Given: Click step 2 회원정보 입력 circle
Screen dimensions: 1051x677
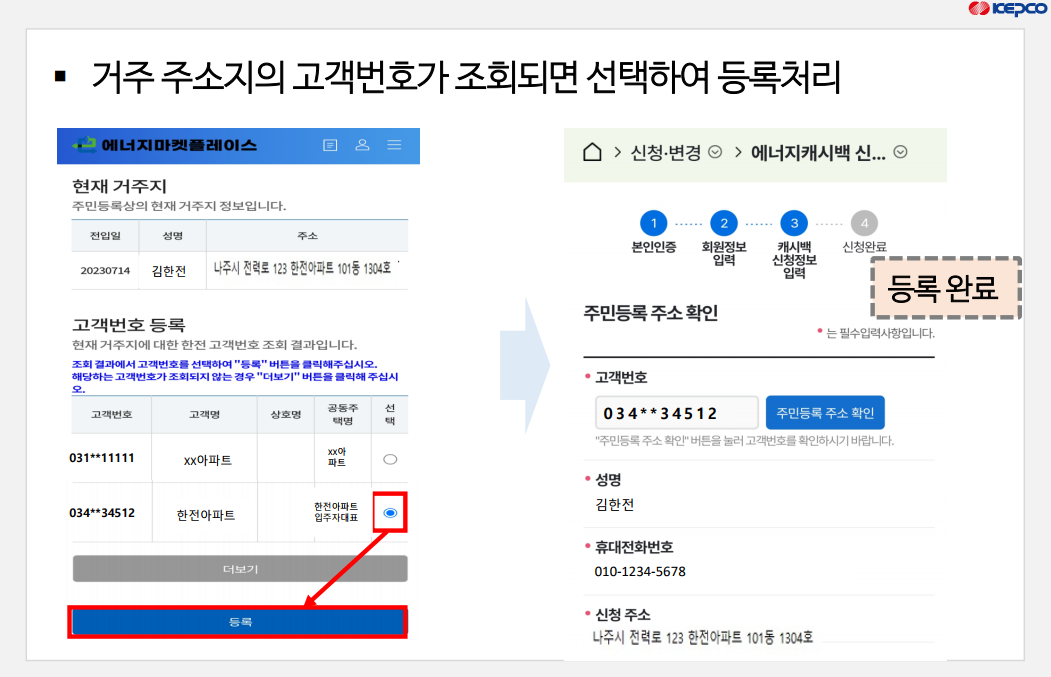Looking at the screenshot, I should 723,223.
